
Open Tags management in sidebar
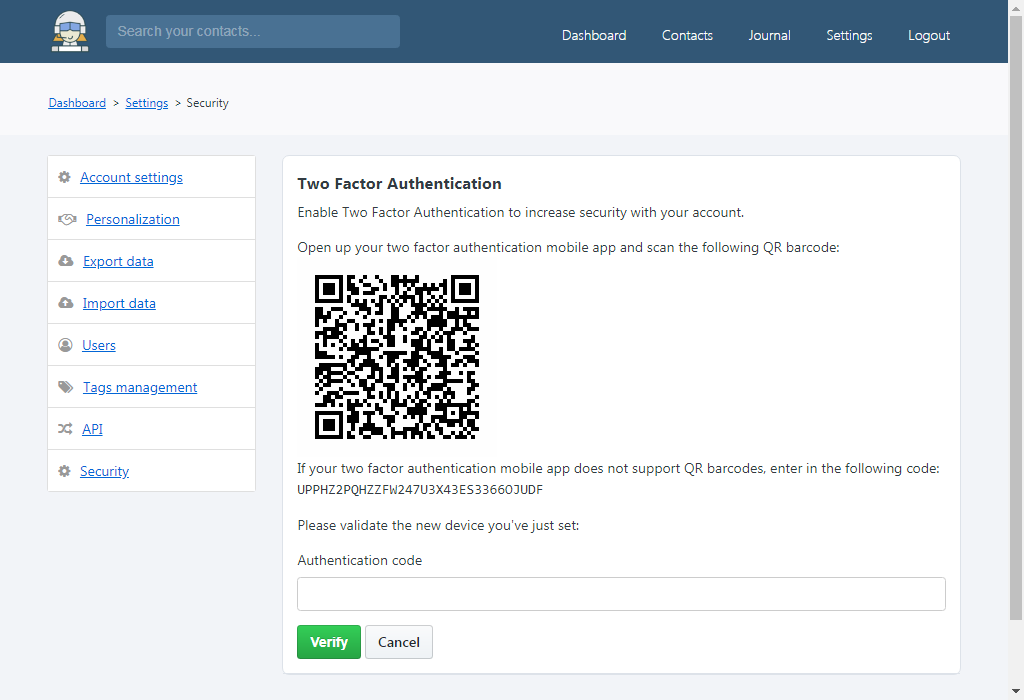[140, 387]
